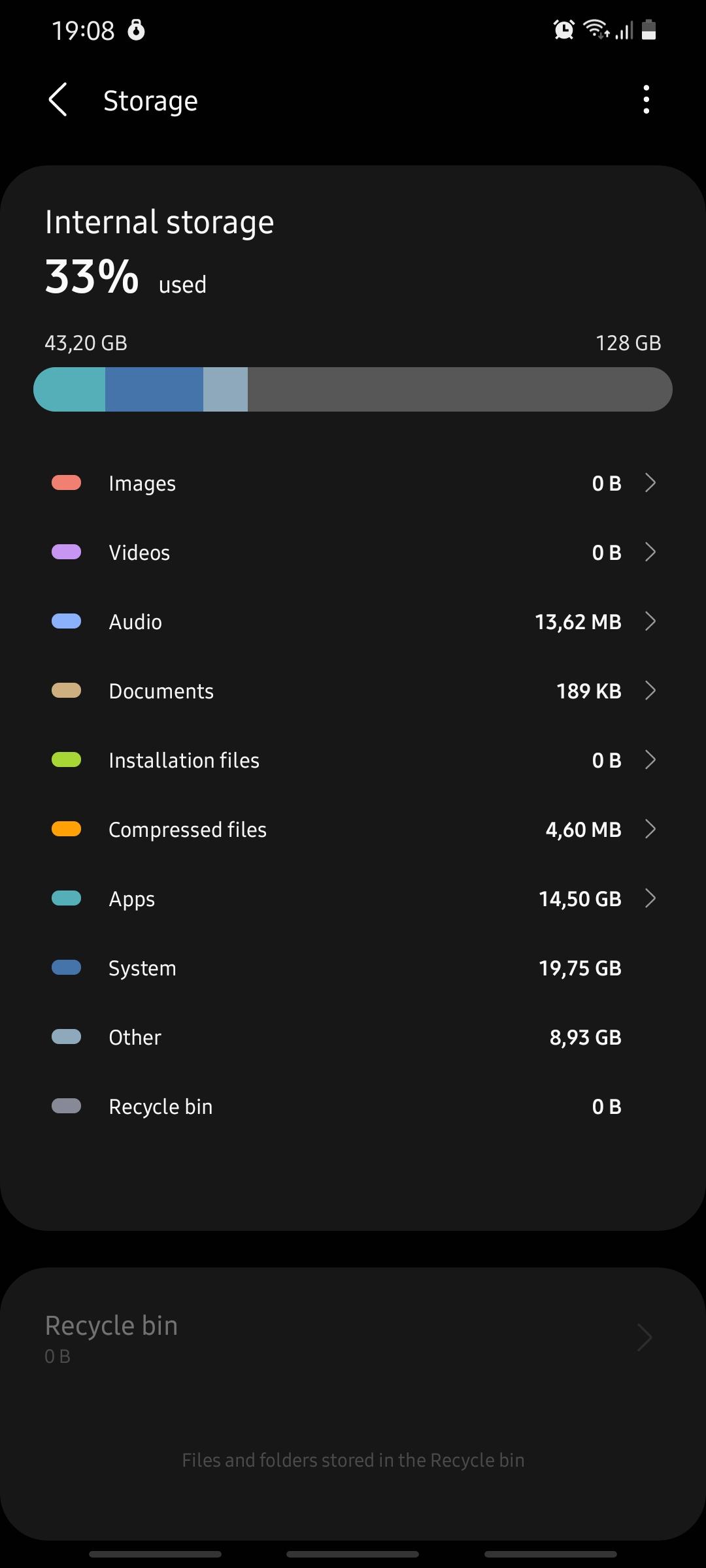The width and height of the screenshot is (706, 1568).
Task: Open the three-dot more options menu
Action: click(646, 100)
